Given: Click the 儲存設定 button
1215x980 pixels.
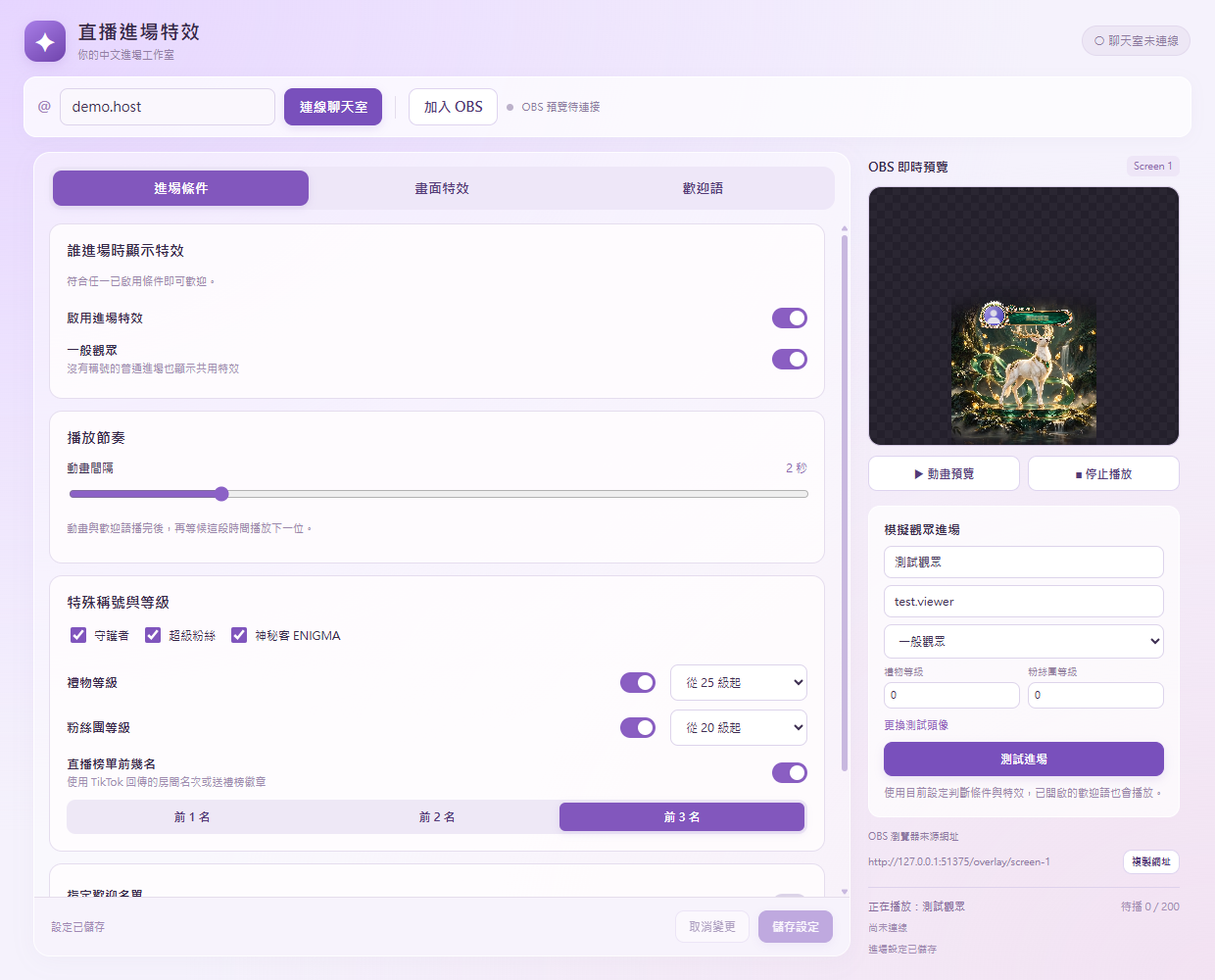Looking at the screenshot, I should click(x=796, y=926).
